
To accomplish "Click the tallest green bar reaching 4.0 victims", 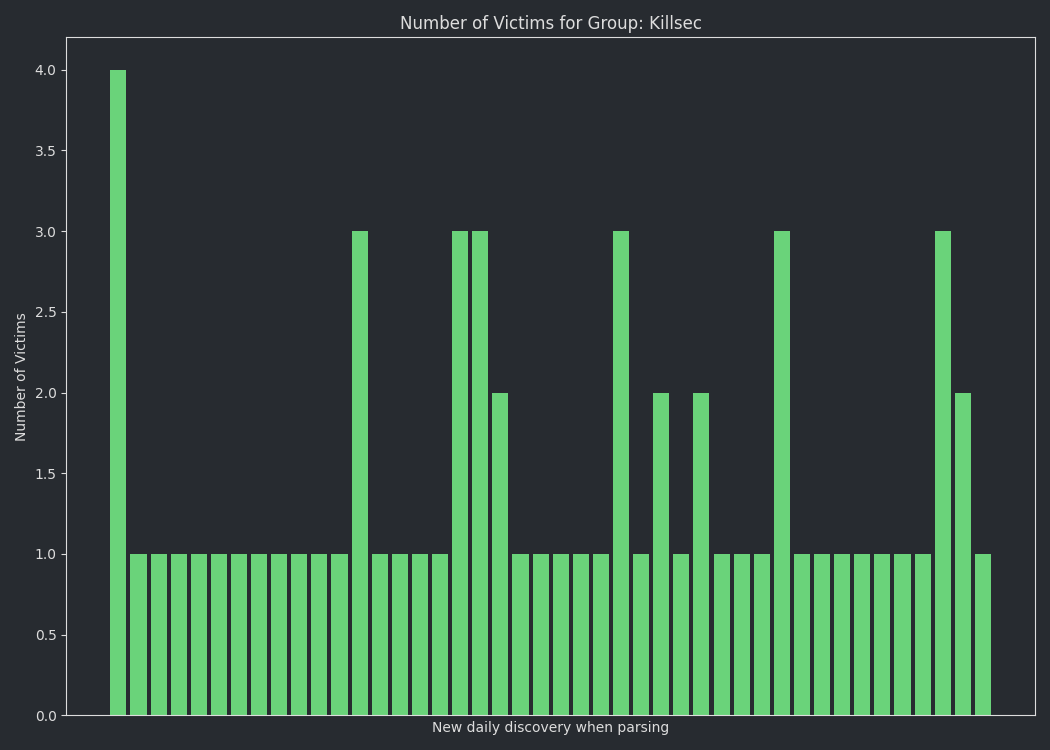I will click(x=118, y=392).
